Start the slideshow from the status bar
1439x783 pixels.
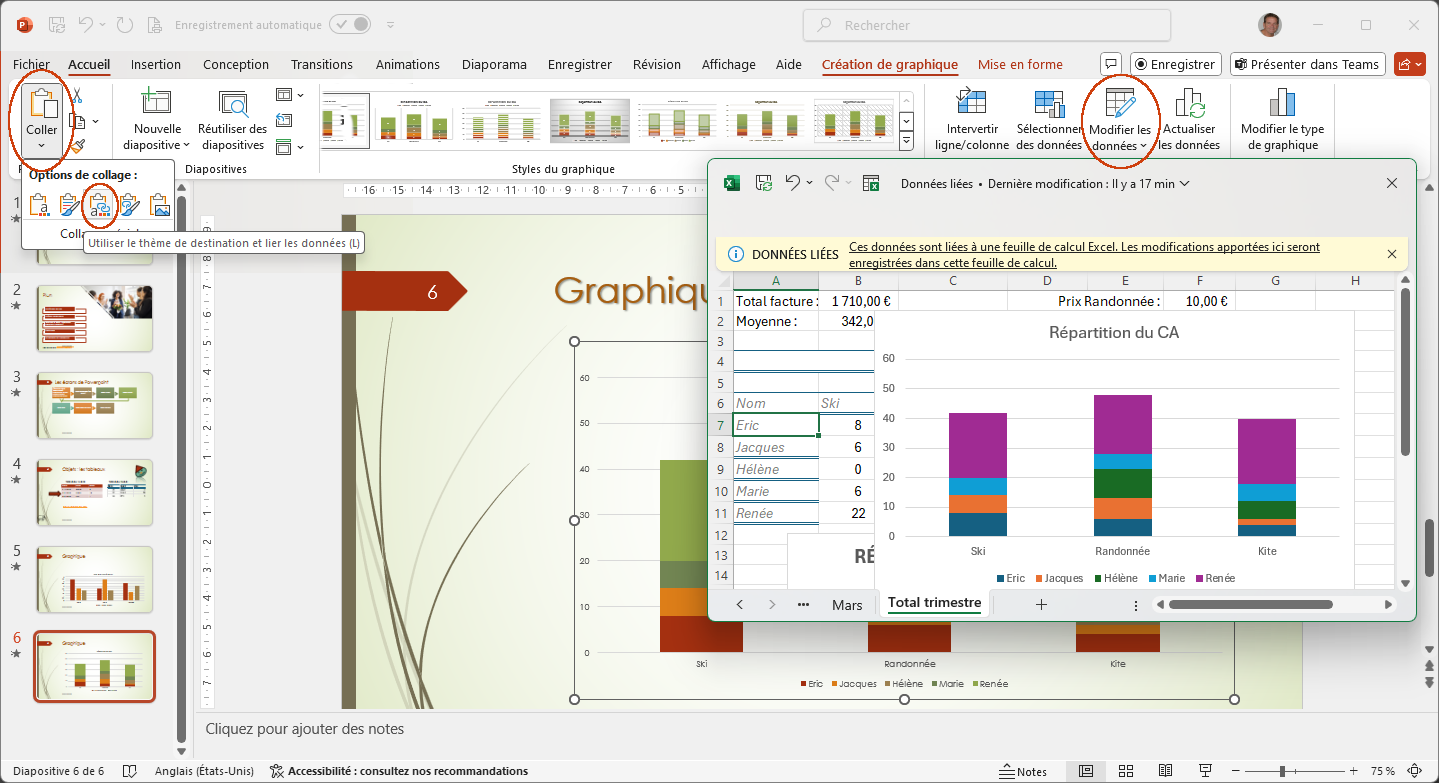click(1206, 771)
